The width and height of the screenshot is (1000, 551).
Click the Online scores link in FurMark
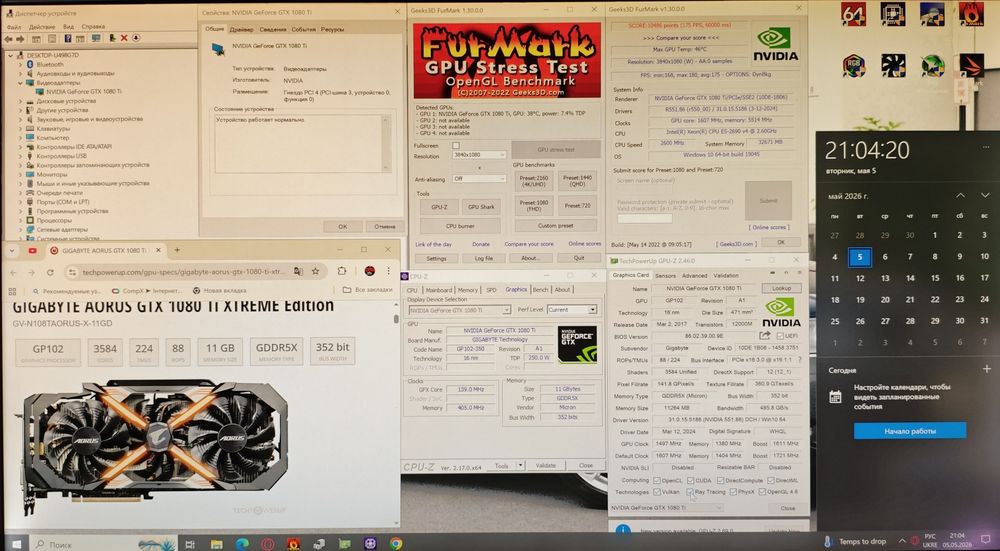point(584,244)
